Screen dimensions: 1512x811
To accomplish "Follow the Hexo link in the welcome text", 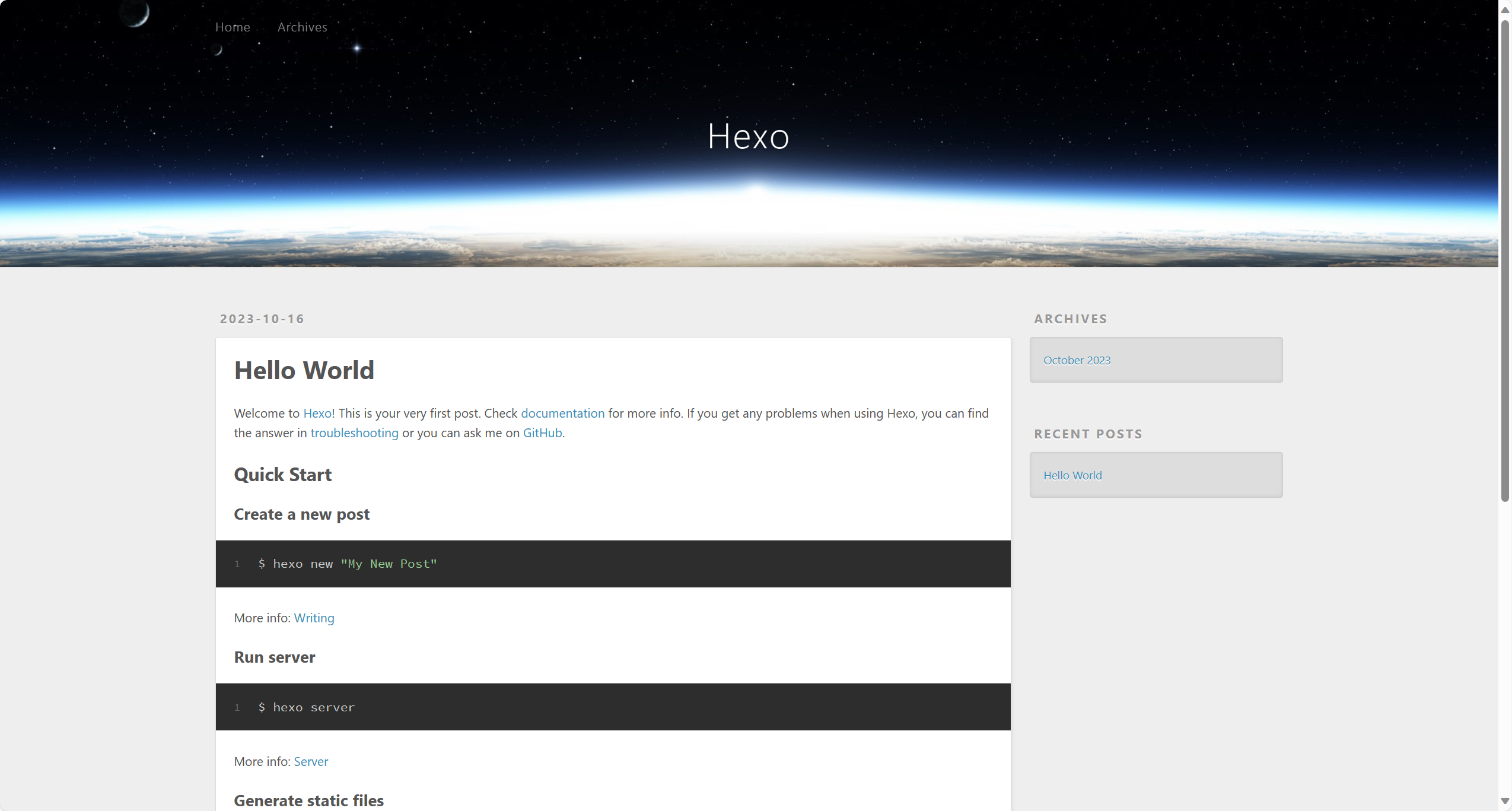I will 317,414.
